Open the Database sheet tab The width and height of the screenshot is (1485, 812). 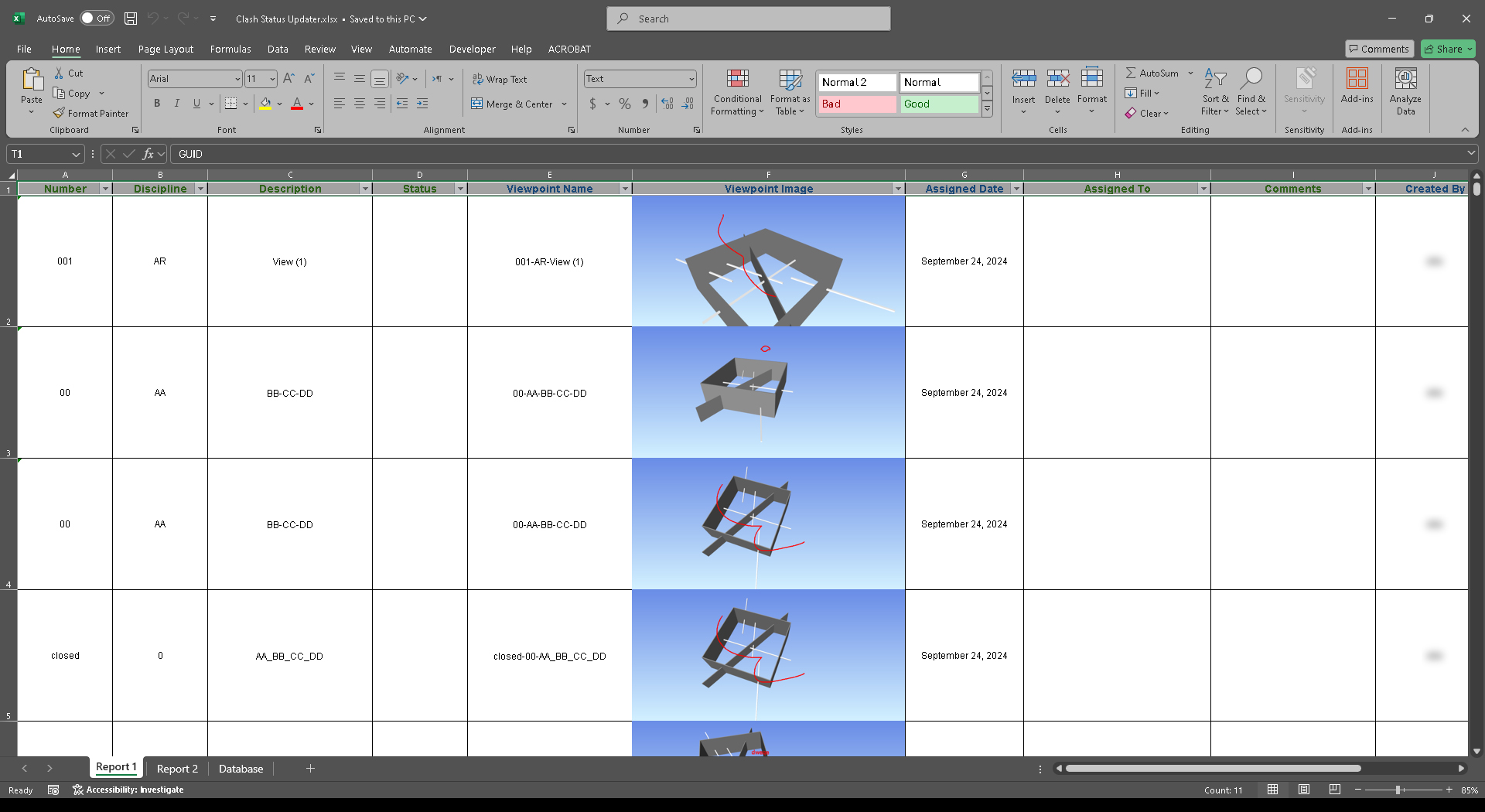click(241, 769)
